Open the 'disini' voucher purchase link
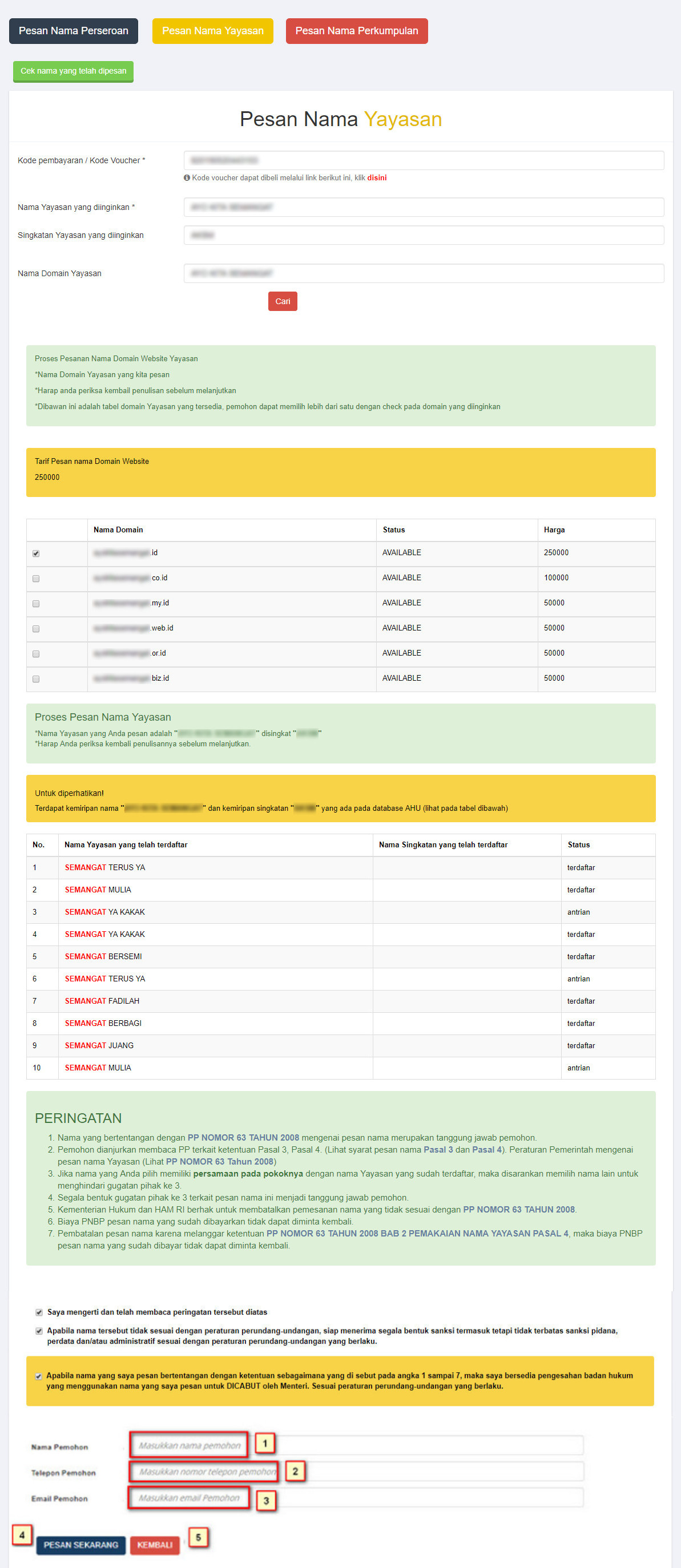Image resolution: width=681 pixels, height=1568 pixels. [376, 177]
